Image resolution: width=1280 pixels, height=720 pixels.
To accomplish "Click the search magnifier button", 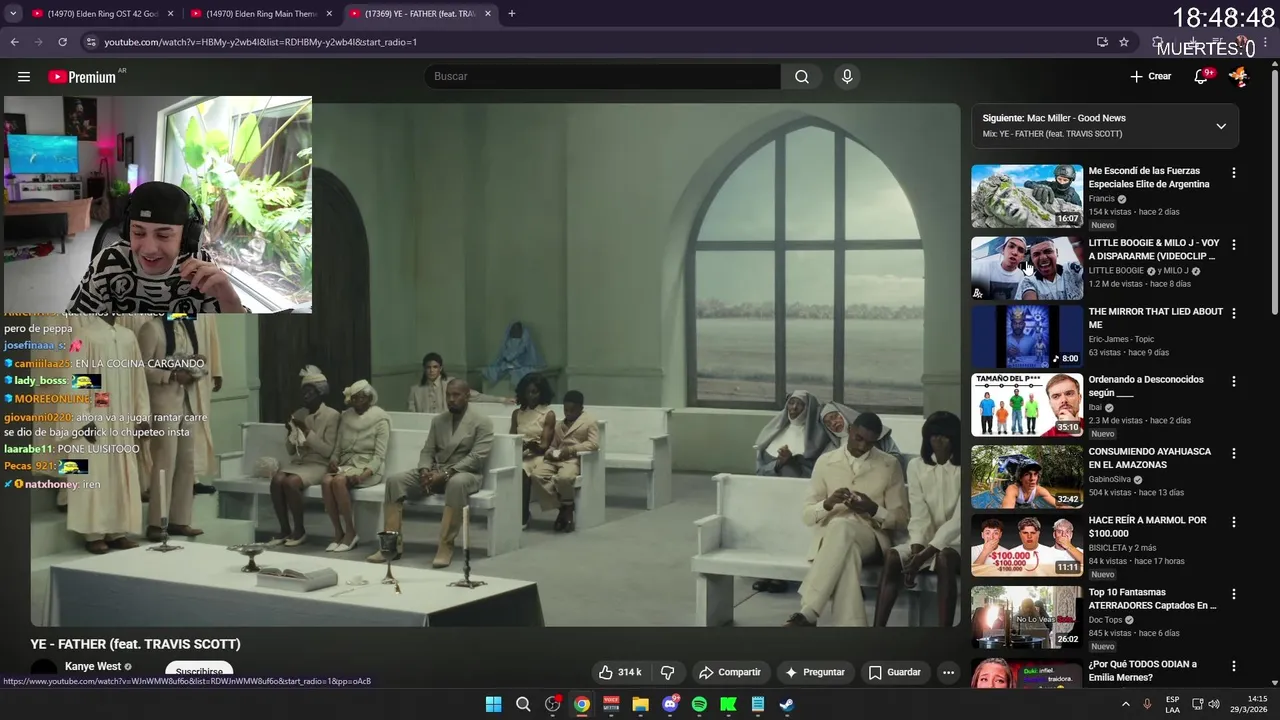I will pyautogui.click(x=802, y=77).
